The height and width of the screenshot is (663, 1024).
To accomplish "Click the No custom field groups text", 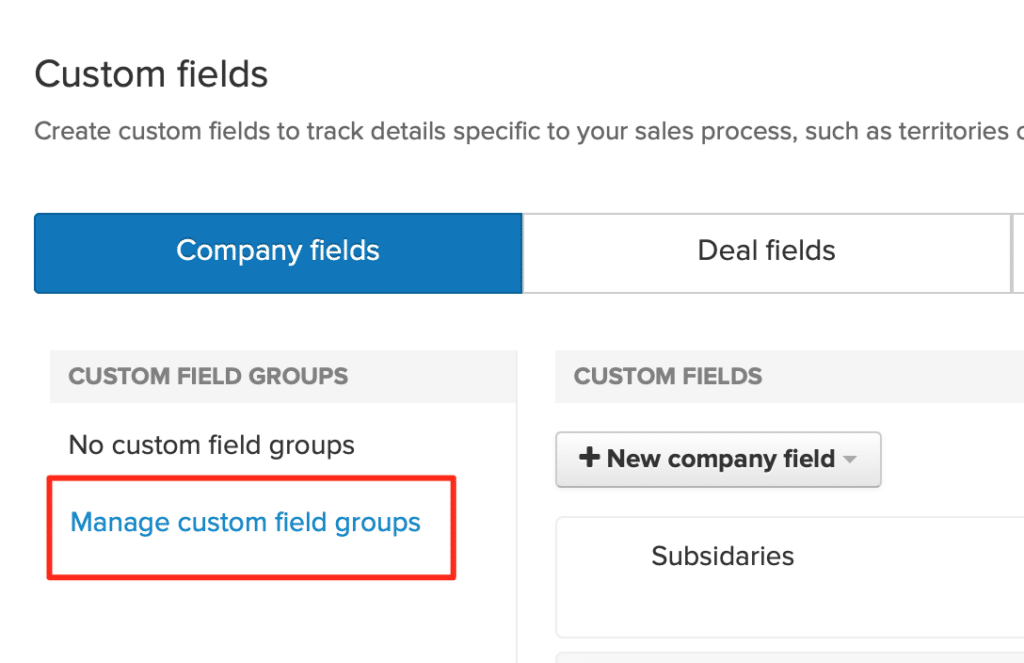I will pos(211,445).
